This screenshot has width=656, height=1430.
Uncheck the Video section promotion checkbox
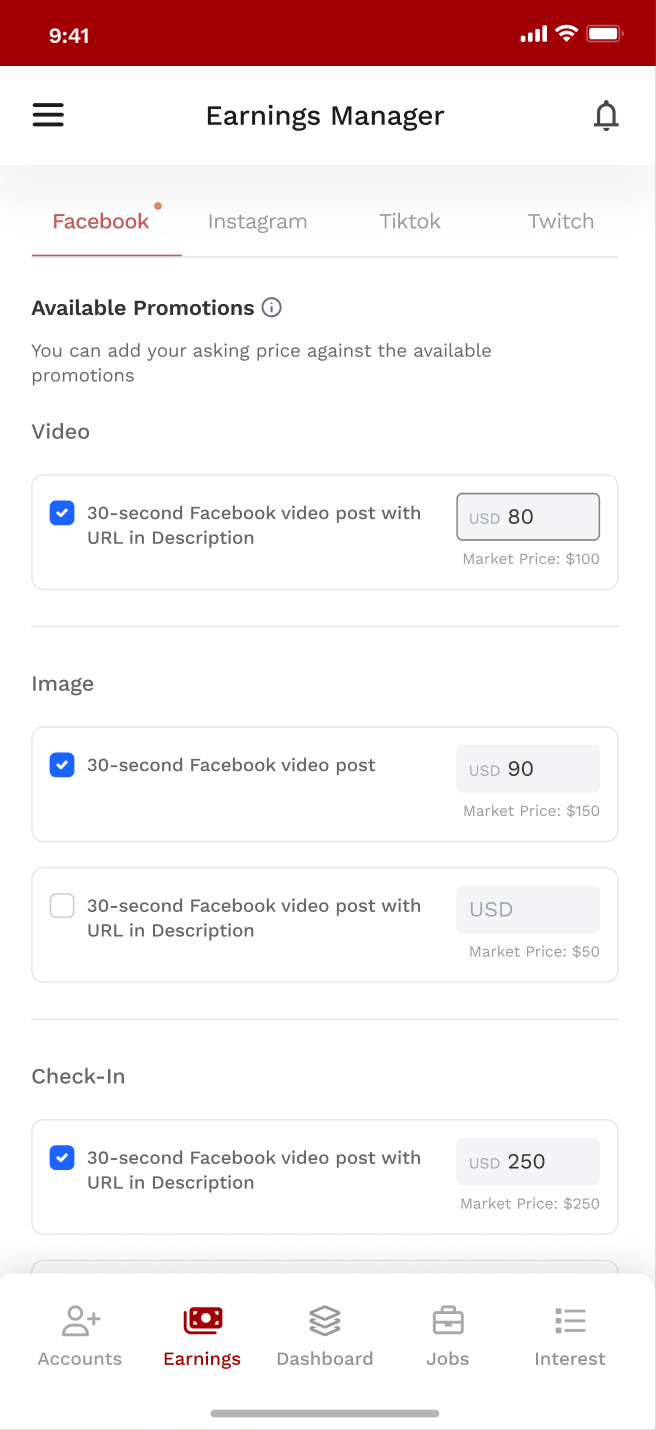pyautogui.click(x=62, y=513)
